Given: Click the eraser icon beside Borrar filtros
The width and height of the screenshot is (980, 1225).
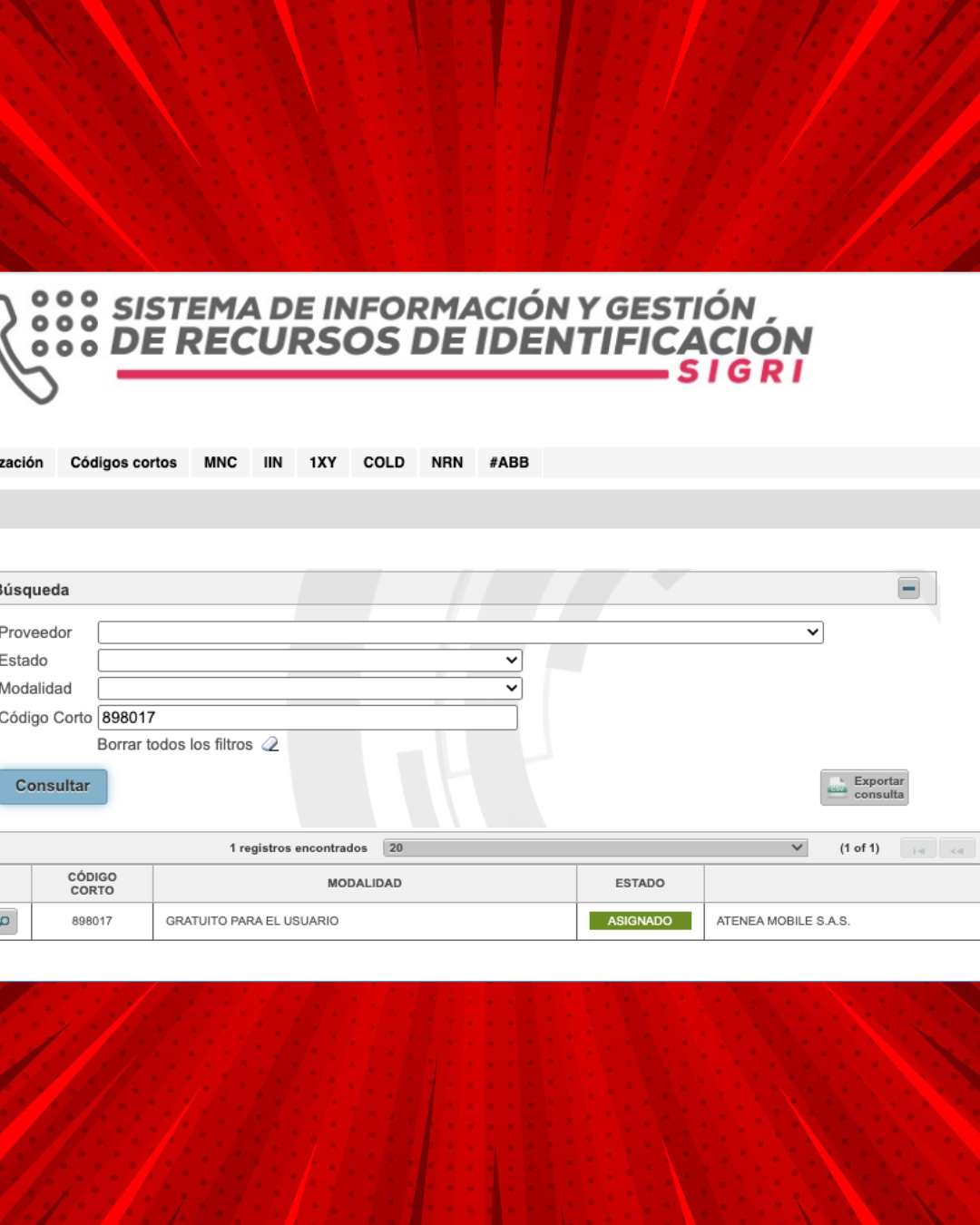Looking at the screenshot, I should [270, 744].
